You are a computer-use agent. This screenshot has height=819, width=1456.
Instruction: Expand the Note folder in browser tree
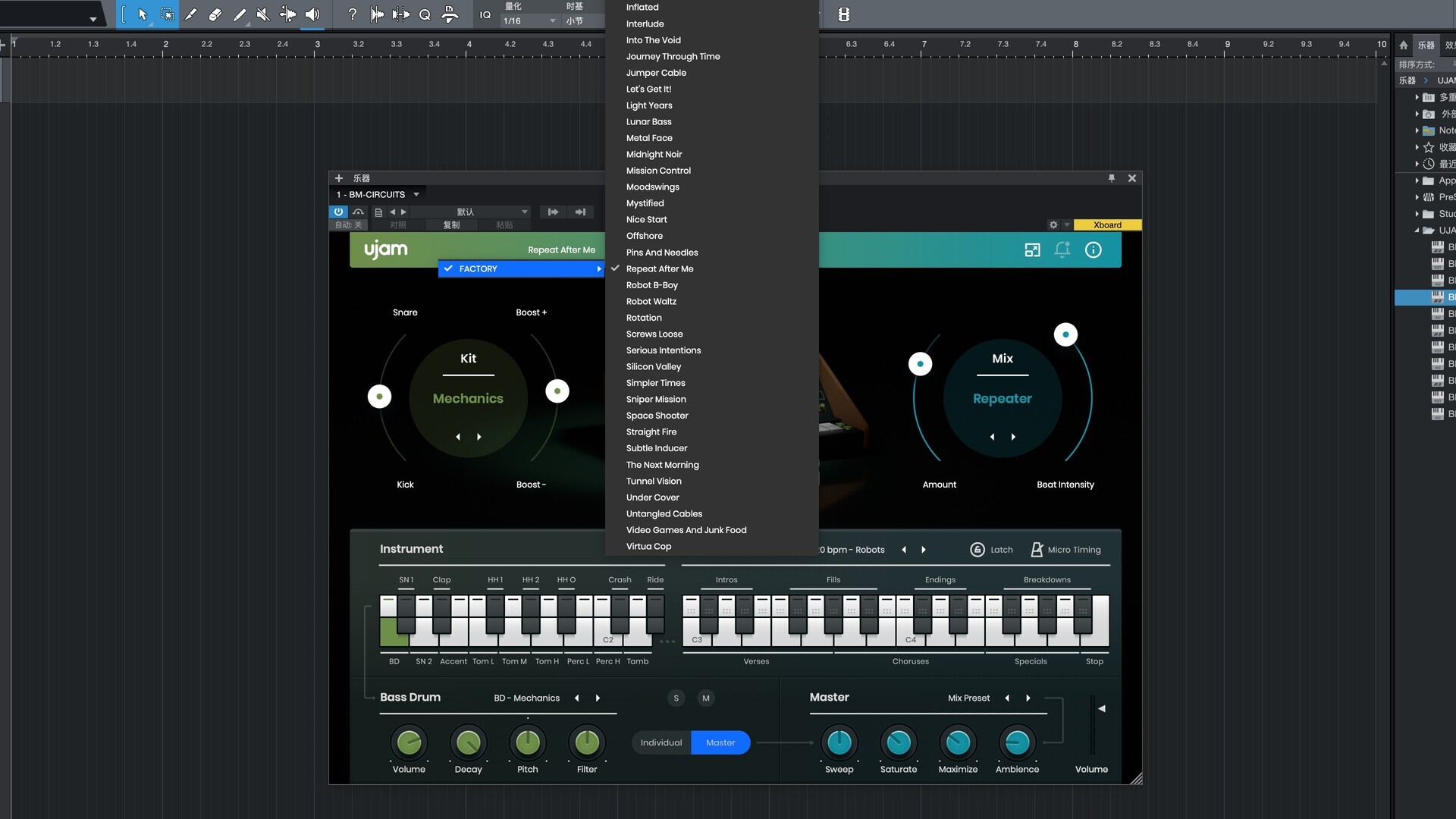[x=1417, y=131]
